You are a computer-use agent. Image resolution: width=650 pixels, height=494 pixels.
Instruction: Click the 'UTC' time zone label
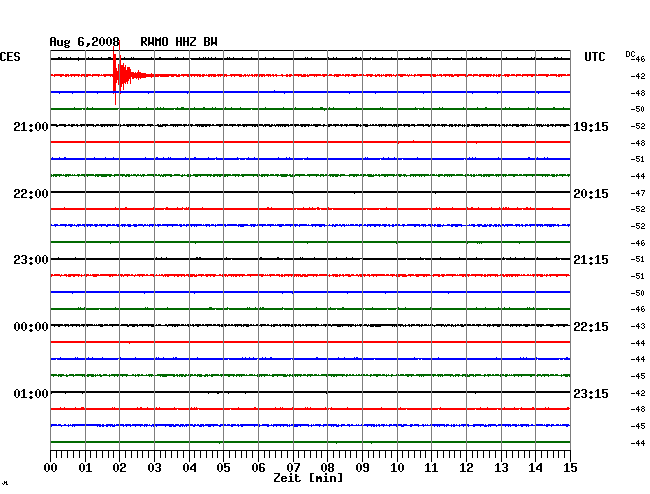pos(595,57)
